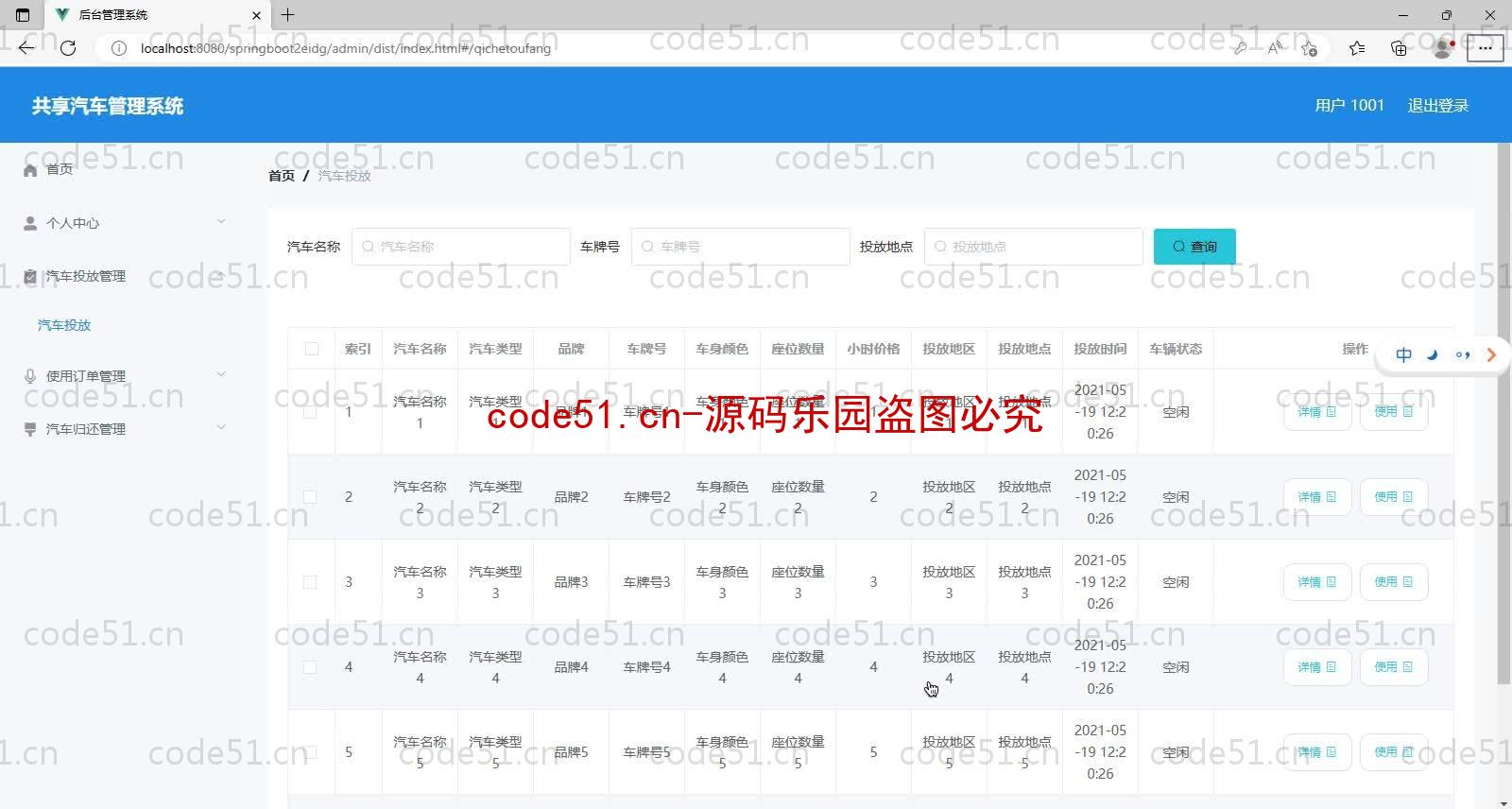Open 详情 for row 4
1512x809 pixels.
pos(1317,667)
